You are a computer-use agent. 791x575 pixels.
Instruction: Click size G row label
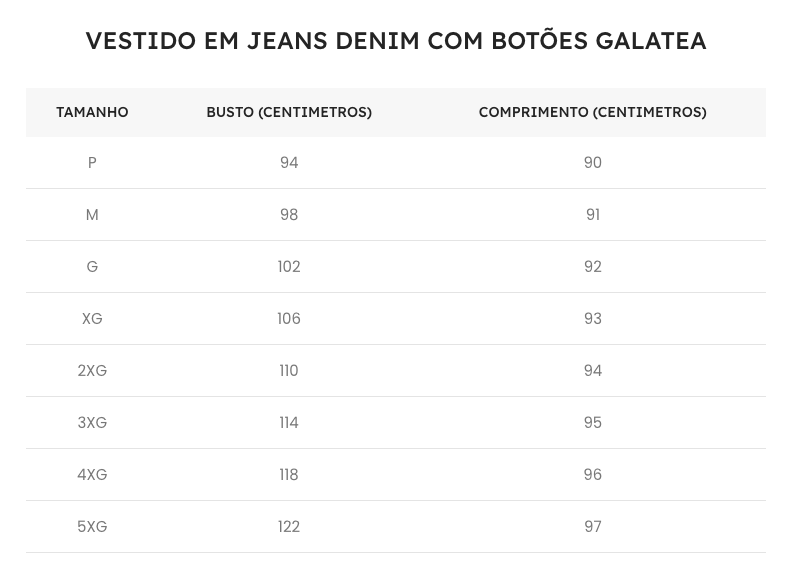(x=92, y=267)
